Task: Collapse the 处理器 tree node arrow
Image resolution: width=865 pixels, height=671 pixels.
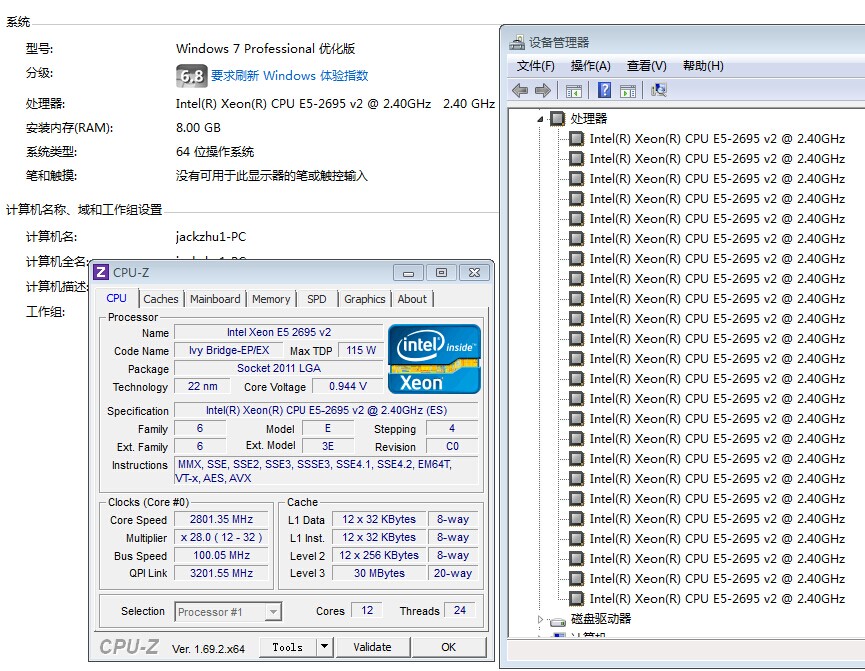Action: coord(540,119)
